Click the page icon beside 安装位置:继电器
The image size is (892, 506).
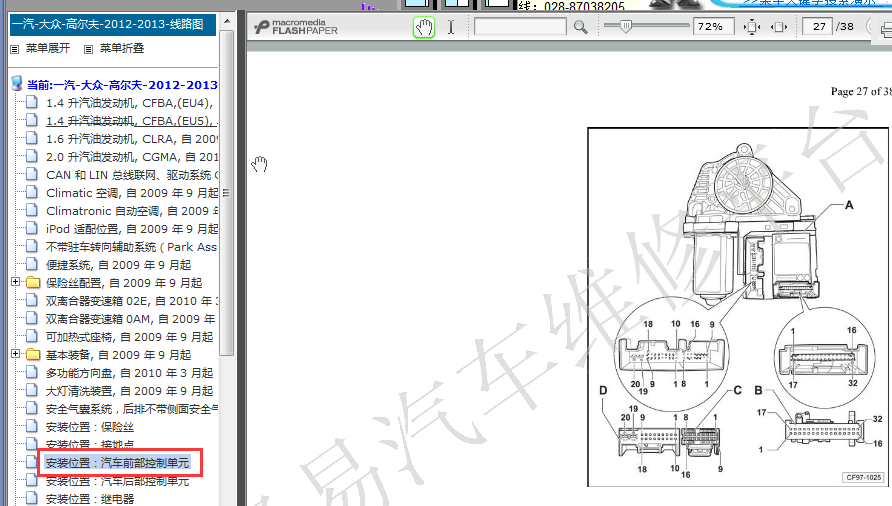tap(32, 499)
